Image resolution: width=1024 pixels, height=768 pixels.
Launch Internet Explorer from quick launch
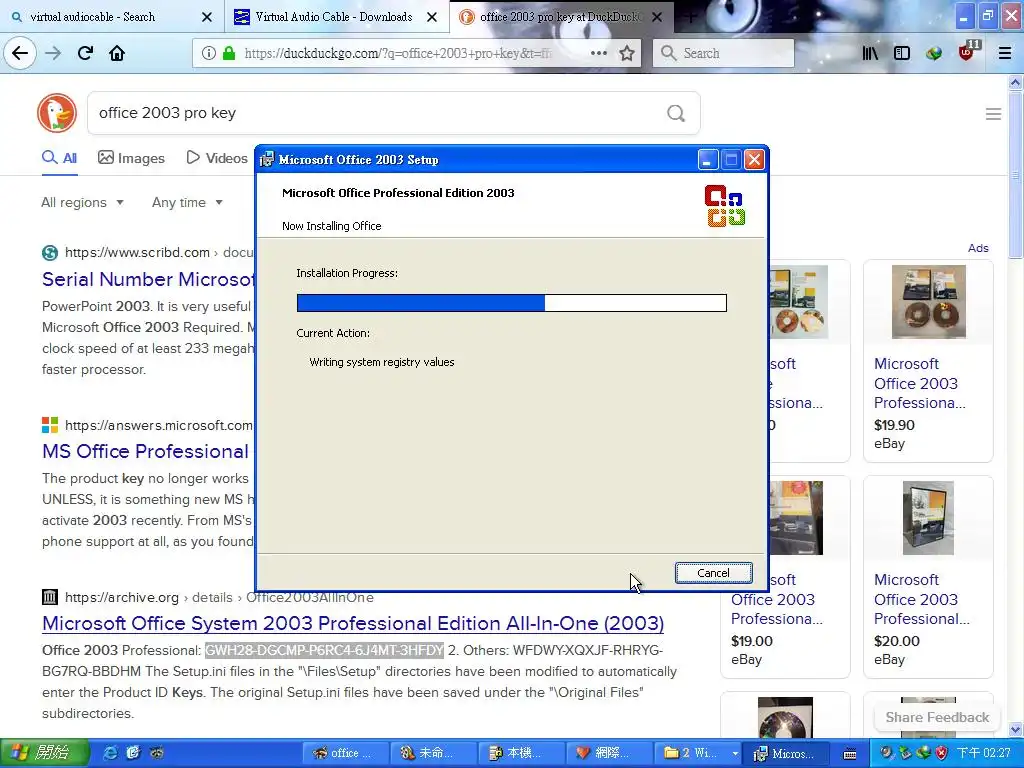110,753
